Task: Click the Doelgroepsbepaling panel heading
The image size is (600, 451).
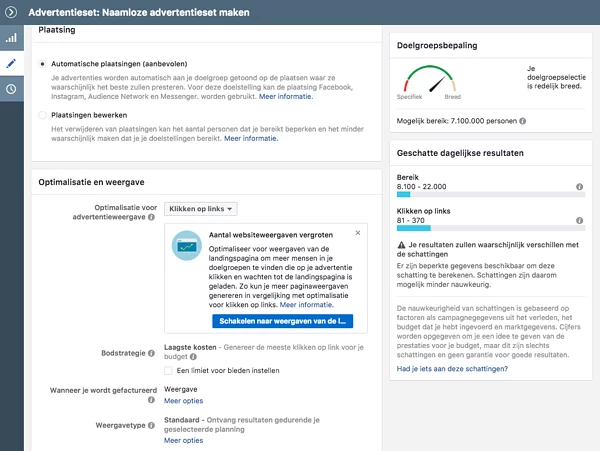Action: click(x=437, y=46)
